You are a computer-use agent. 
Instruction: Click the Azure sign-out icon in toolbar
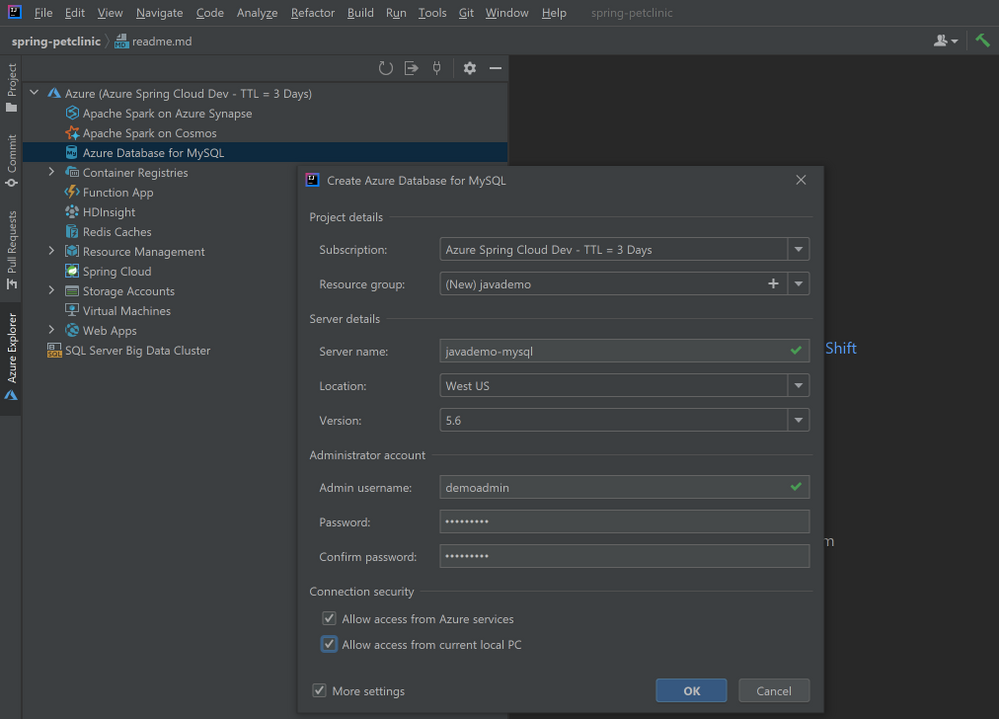tap(412, 68)
